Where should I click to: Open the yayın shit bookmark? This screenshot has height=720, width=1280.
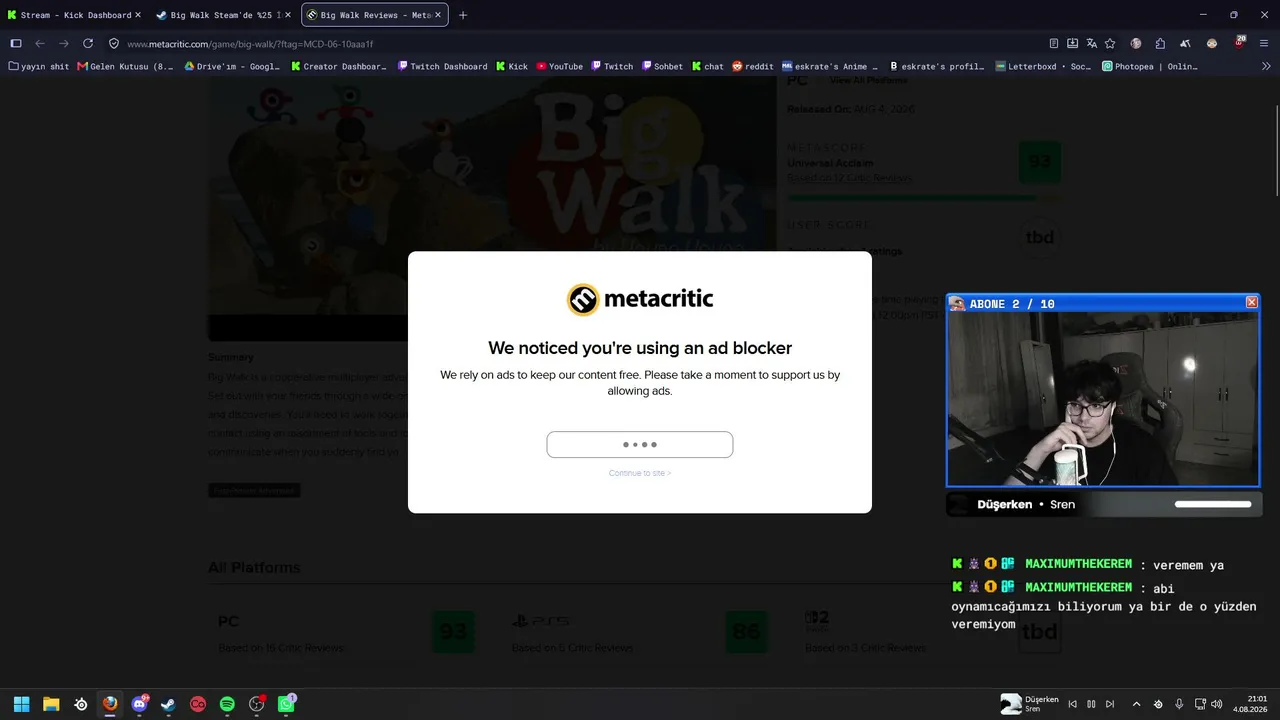coord(39,67)
